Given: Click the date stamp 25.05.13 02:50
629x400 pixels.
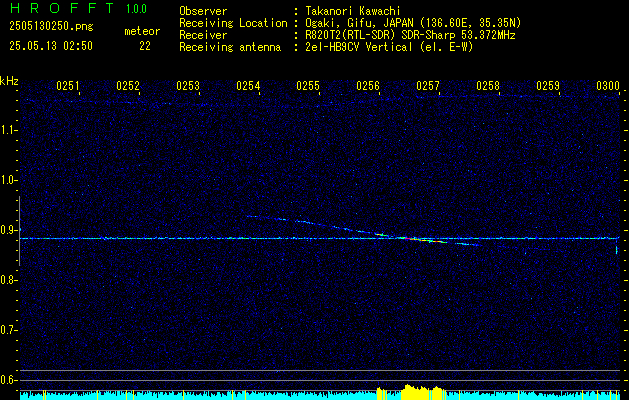Looking at the screenshot, I should [x=51, y=46].
